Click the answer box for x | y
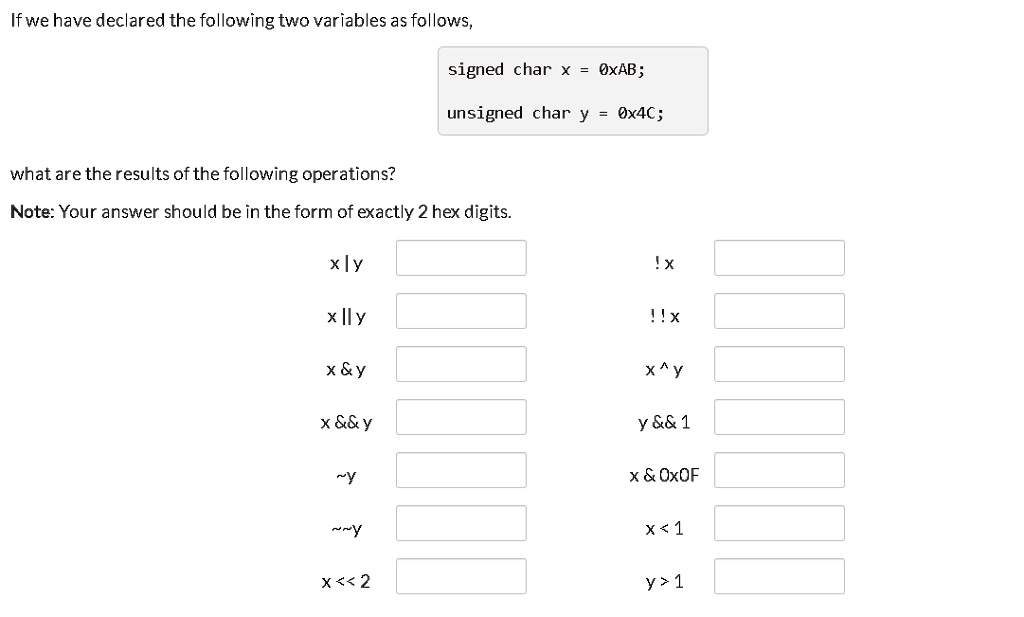Viewport: 1024px width, 617px height. [461, 258]
